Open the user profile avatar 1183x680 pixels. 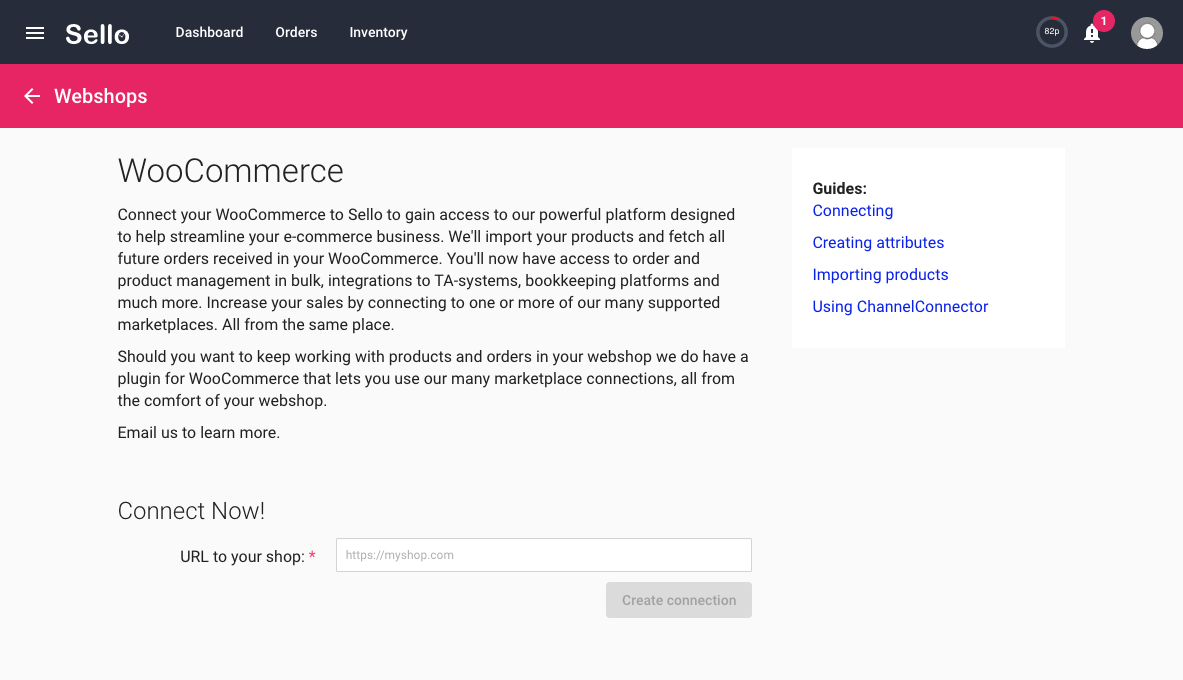[x=1146, y=32]
